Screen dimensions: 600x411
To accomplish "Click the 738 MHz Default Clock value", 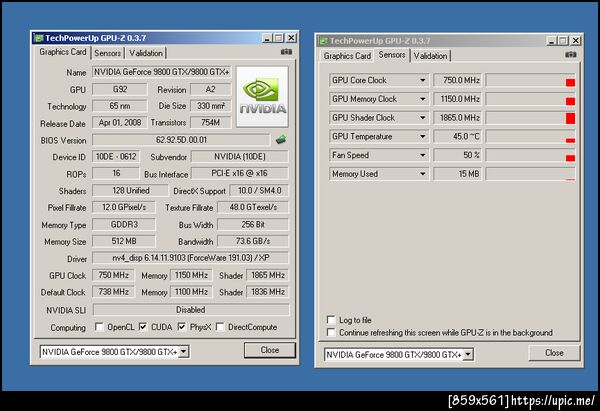I will [x=113, y=292].
